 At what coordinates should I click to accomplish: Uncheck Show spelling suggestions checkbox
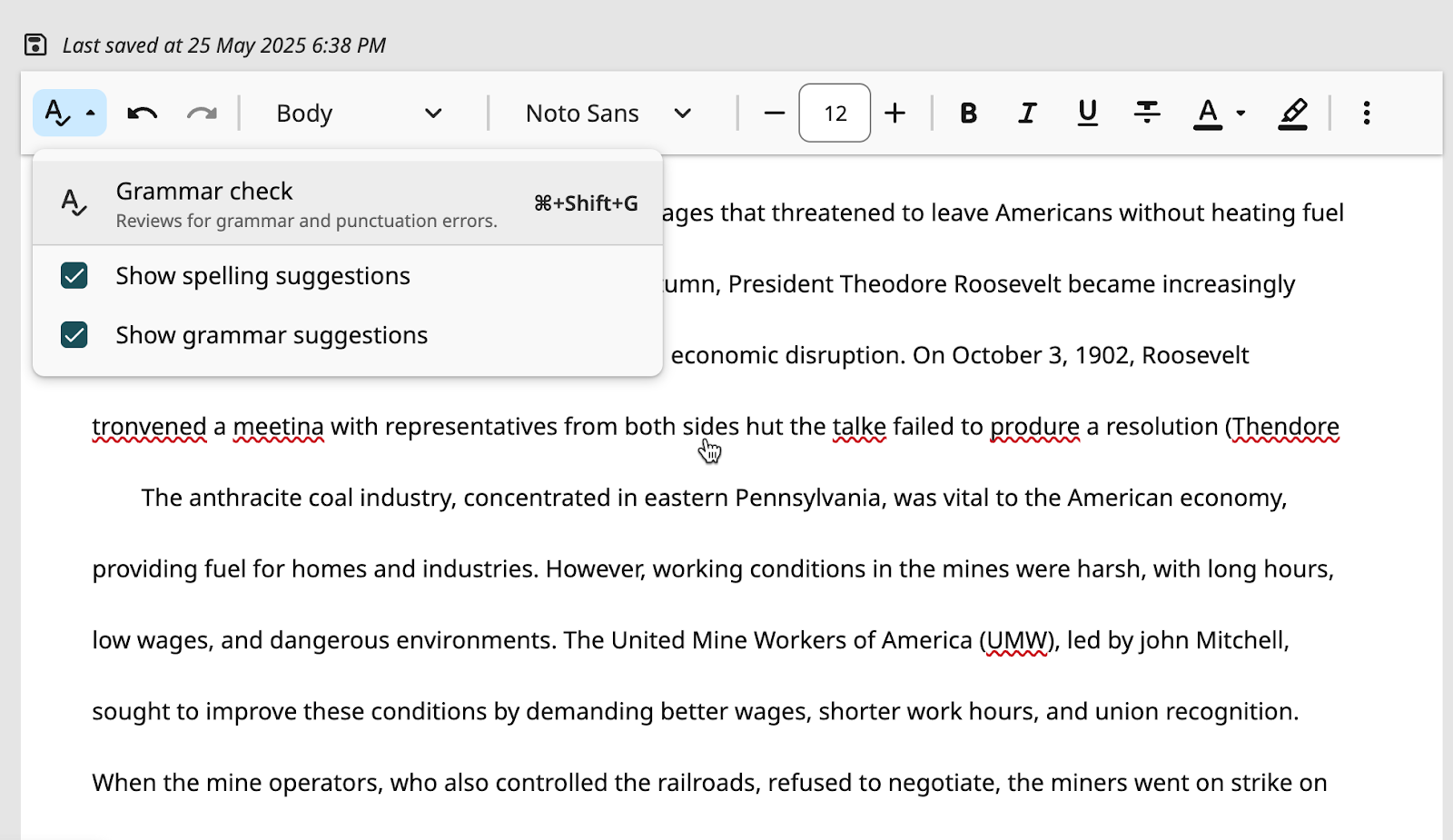pyautogui.click(x=74, y=276)
